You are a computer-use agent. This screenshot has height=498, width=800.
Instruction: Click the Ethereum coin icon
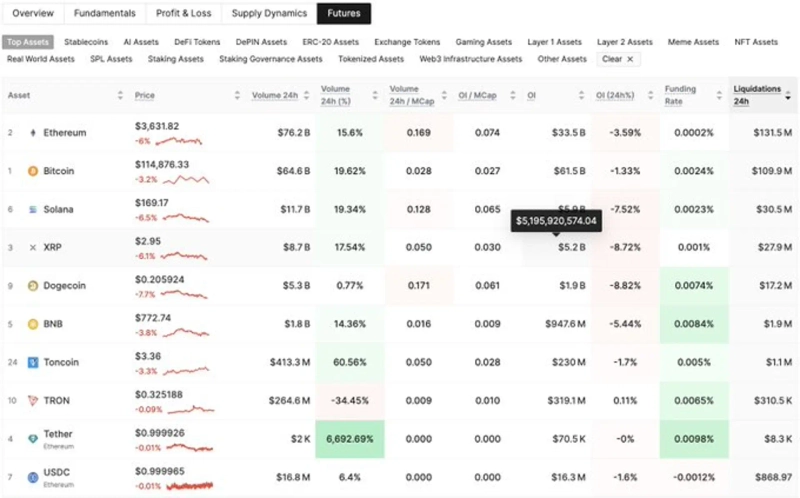tap(32, 133)
